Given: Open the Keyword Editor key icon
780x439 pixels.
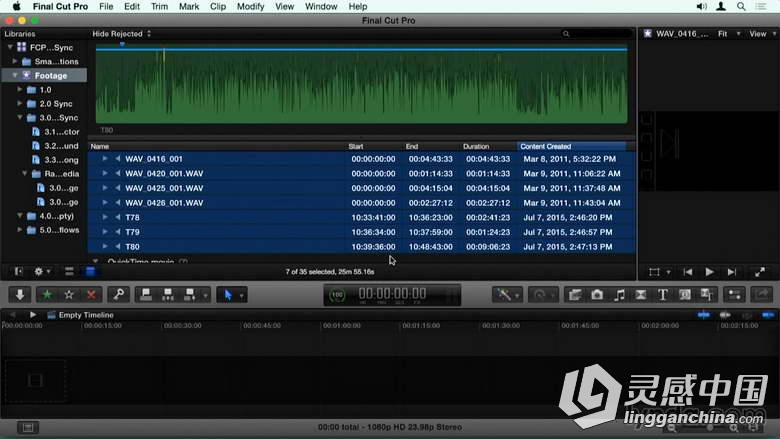Looking at the screenshot, I should (118, 295).
